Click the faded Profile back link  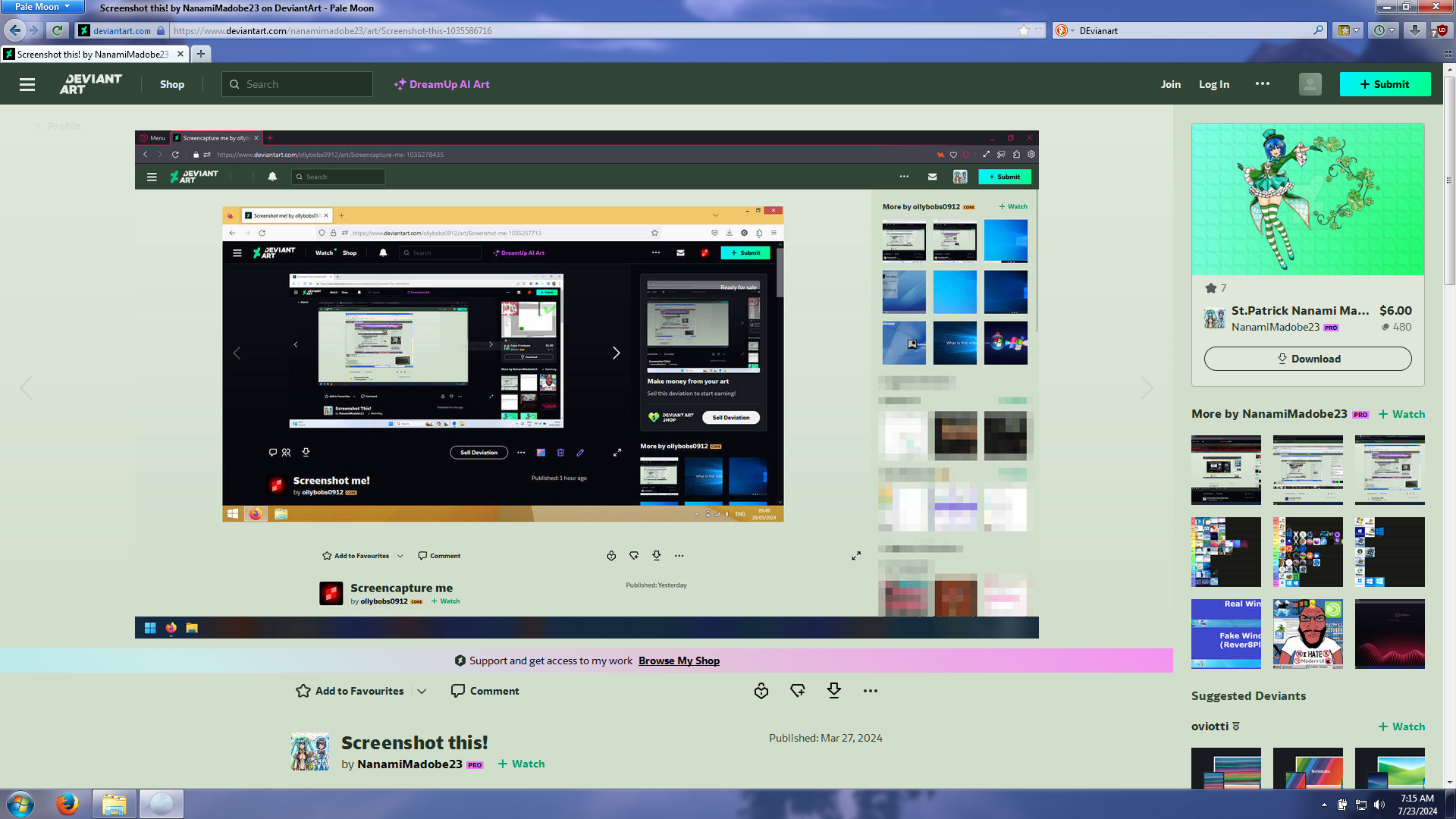click(x=58, y=126)
